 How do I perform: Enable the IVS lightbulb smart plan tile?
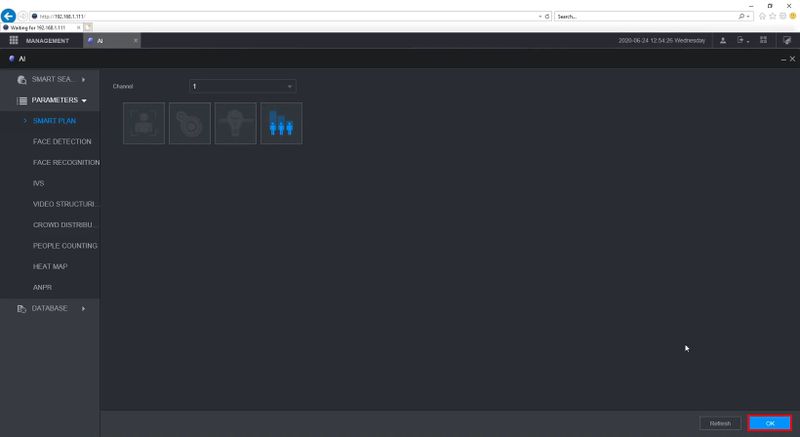coord(236,123)
